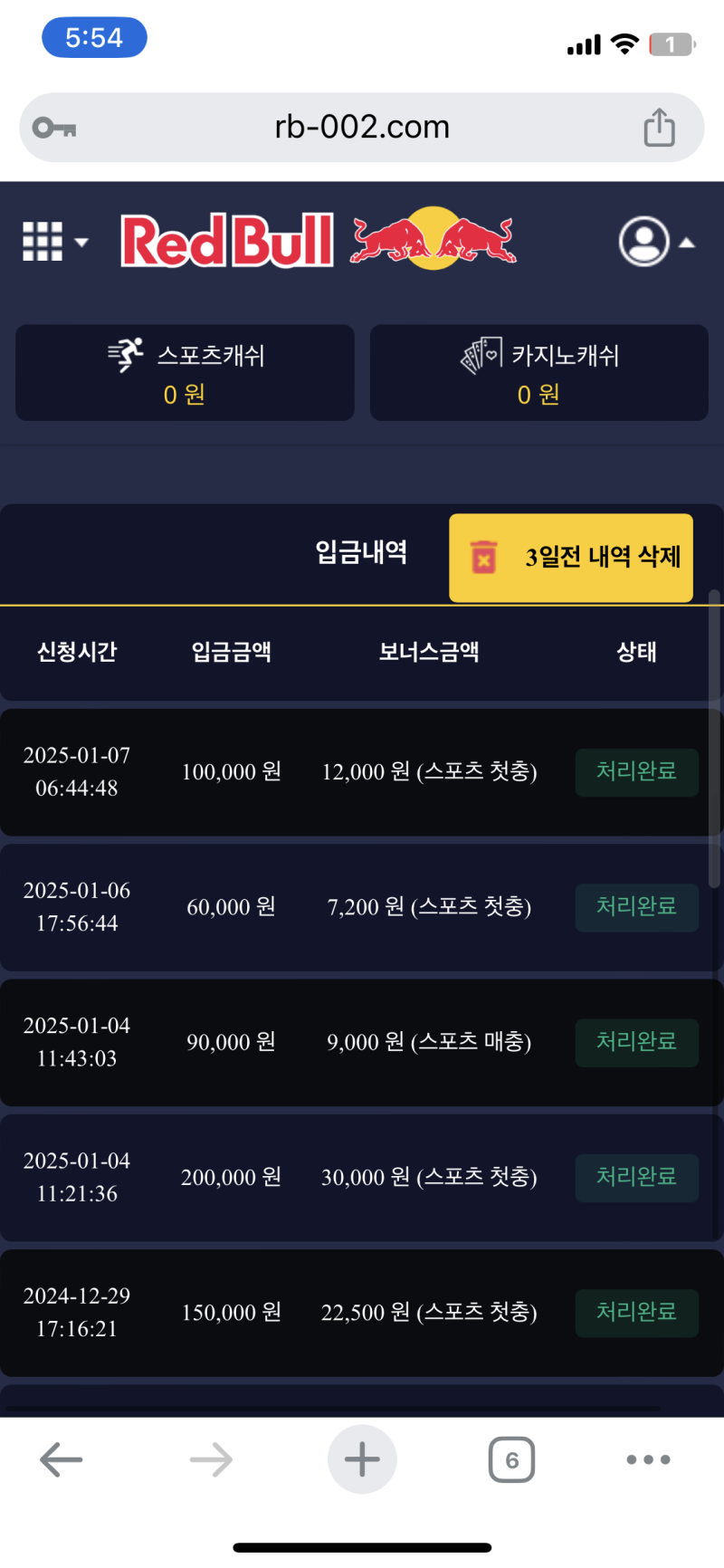724x1568 pixels.
Task: Show open tabs via 6 counter
Action: coord(511,1459)
